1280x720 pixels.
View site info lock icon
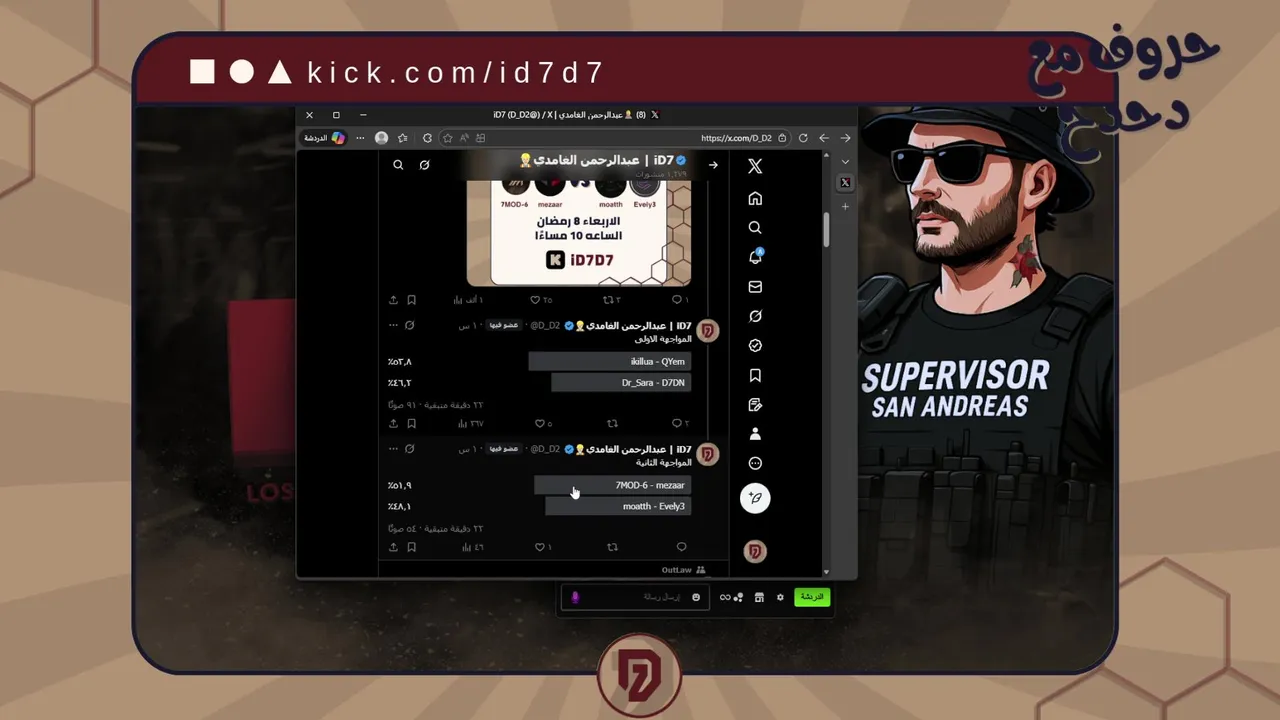[783, 138]
